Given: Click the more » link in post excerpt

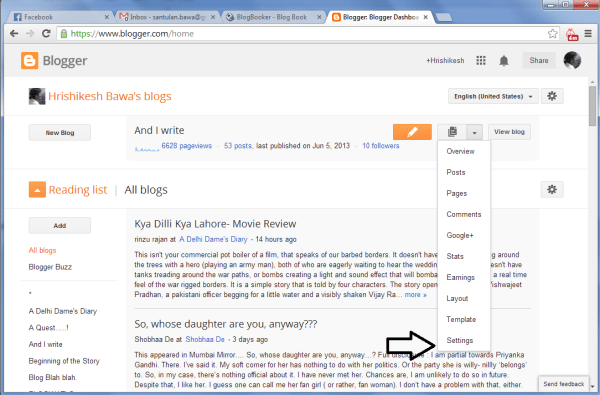Looking at the screenshot, I should tap(415, 295).
